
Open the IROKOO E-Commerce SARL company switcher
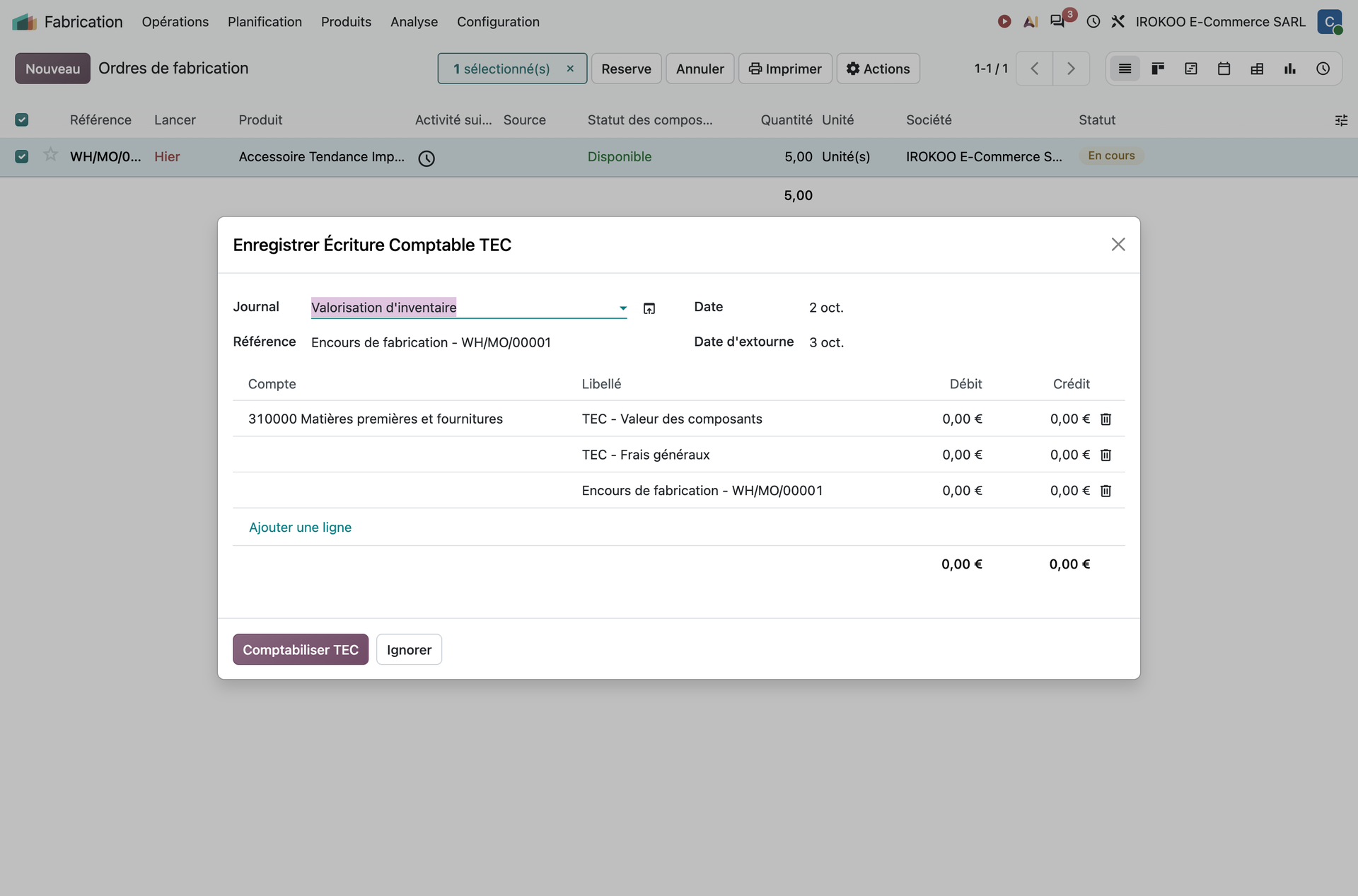pos(1221,22)
